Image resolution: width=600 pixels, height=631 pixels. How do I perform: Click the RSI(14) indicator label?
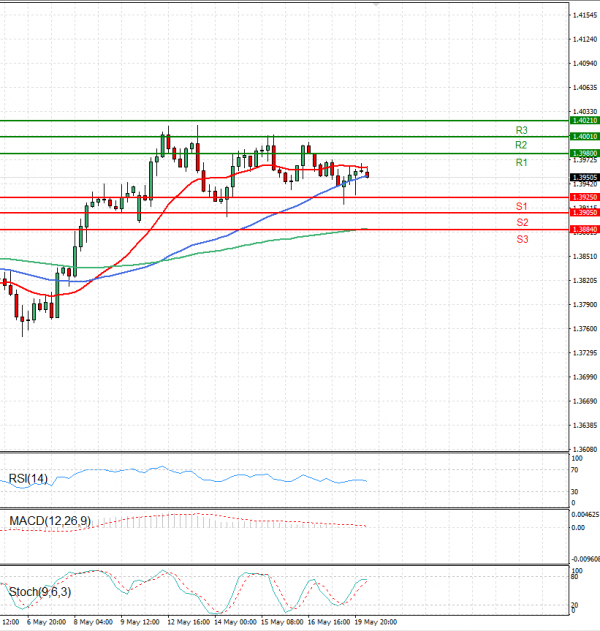coord(26,477)
